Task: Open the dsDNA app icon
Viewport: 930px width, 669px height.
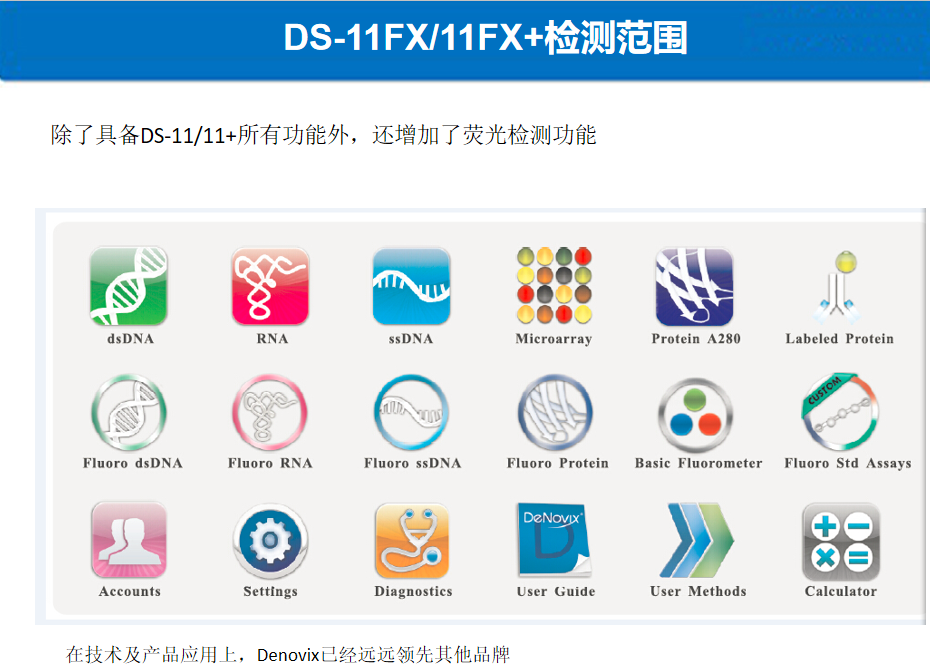Action: click(x=129, y=286)
